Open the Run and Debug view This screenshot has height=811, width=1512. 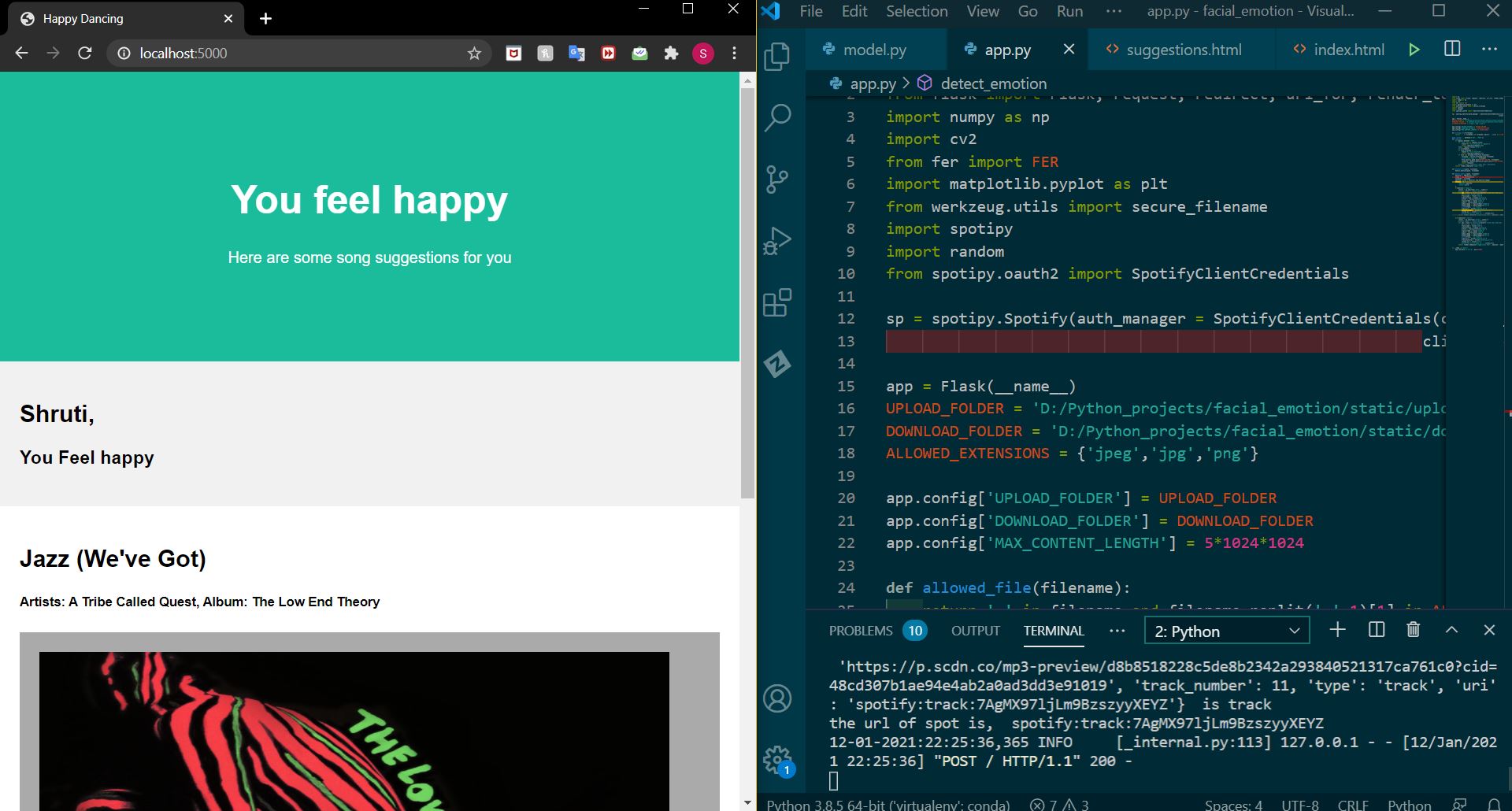(x=777, y=241)
